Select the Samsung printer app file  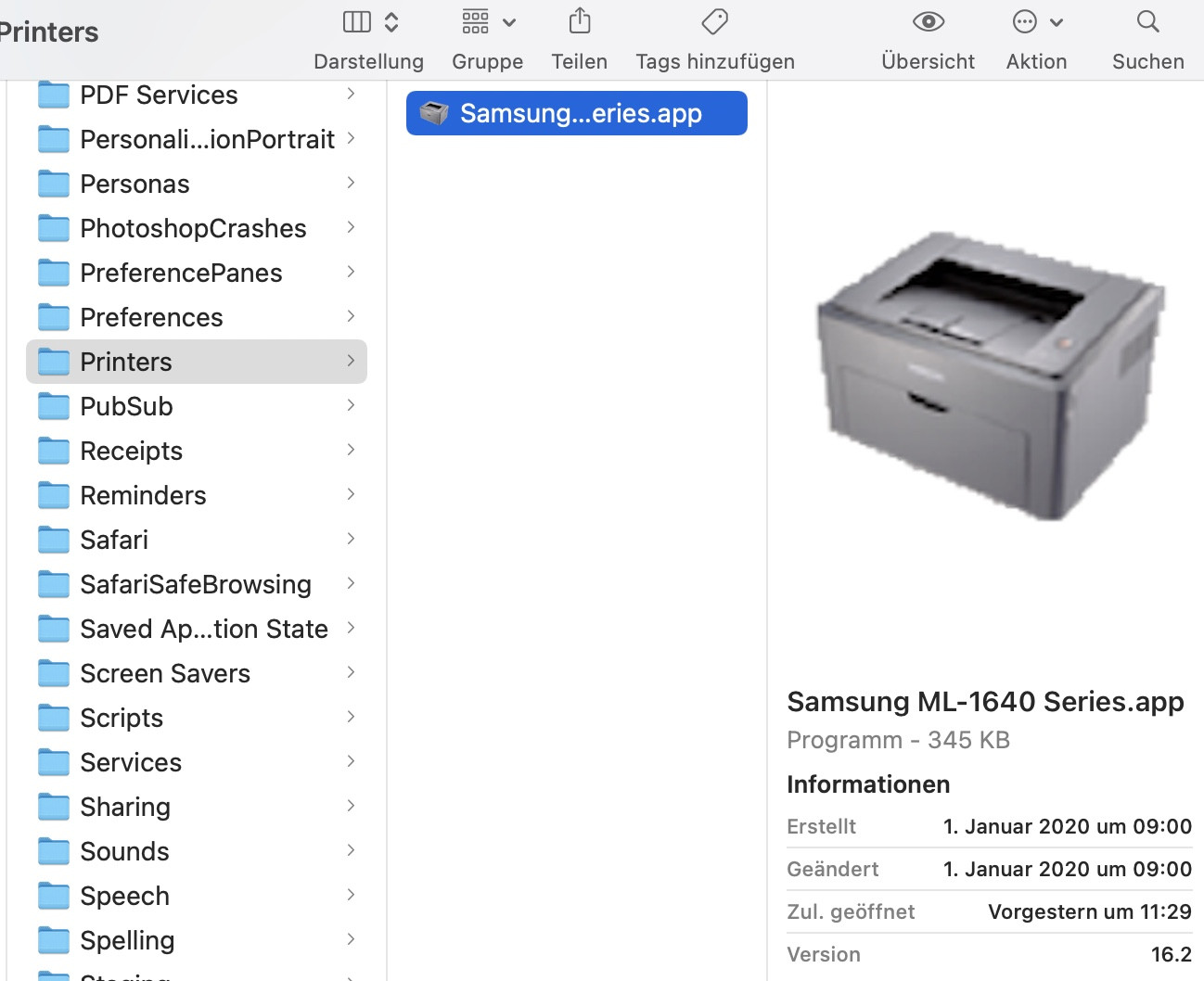tap(577, 113)
